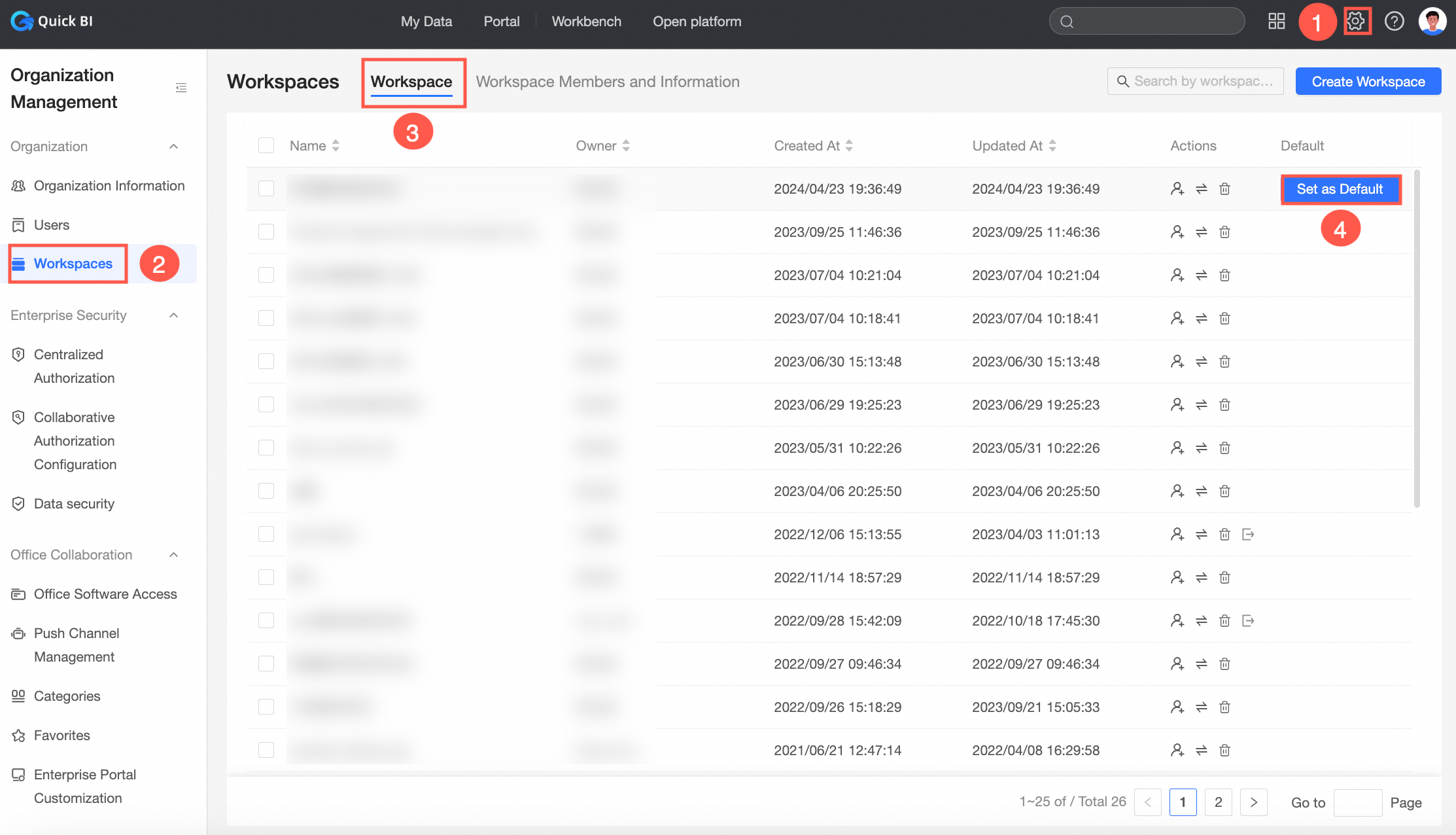The height and width of the screenshot is (835, 1456).
Task: Collapse the Organization section in the sidebar
Action: (174, 147)
